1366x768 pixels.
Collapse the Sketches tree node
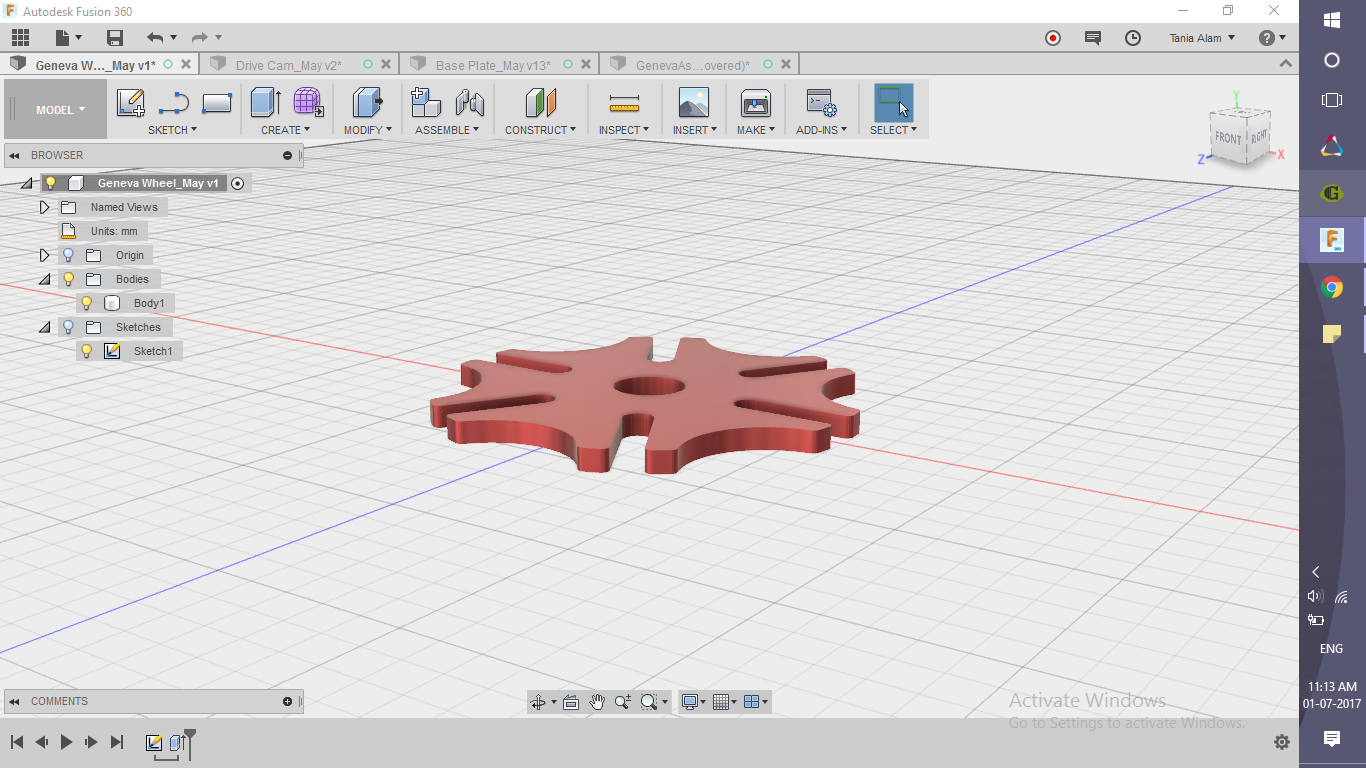pos(44,327)
